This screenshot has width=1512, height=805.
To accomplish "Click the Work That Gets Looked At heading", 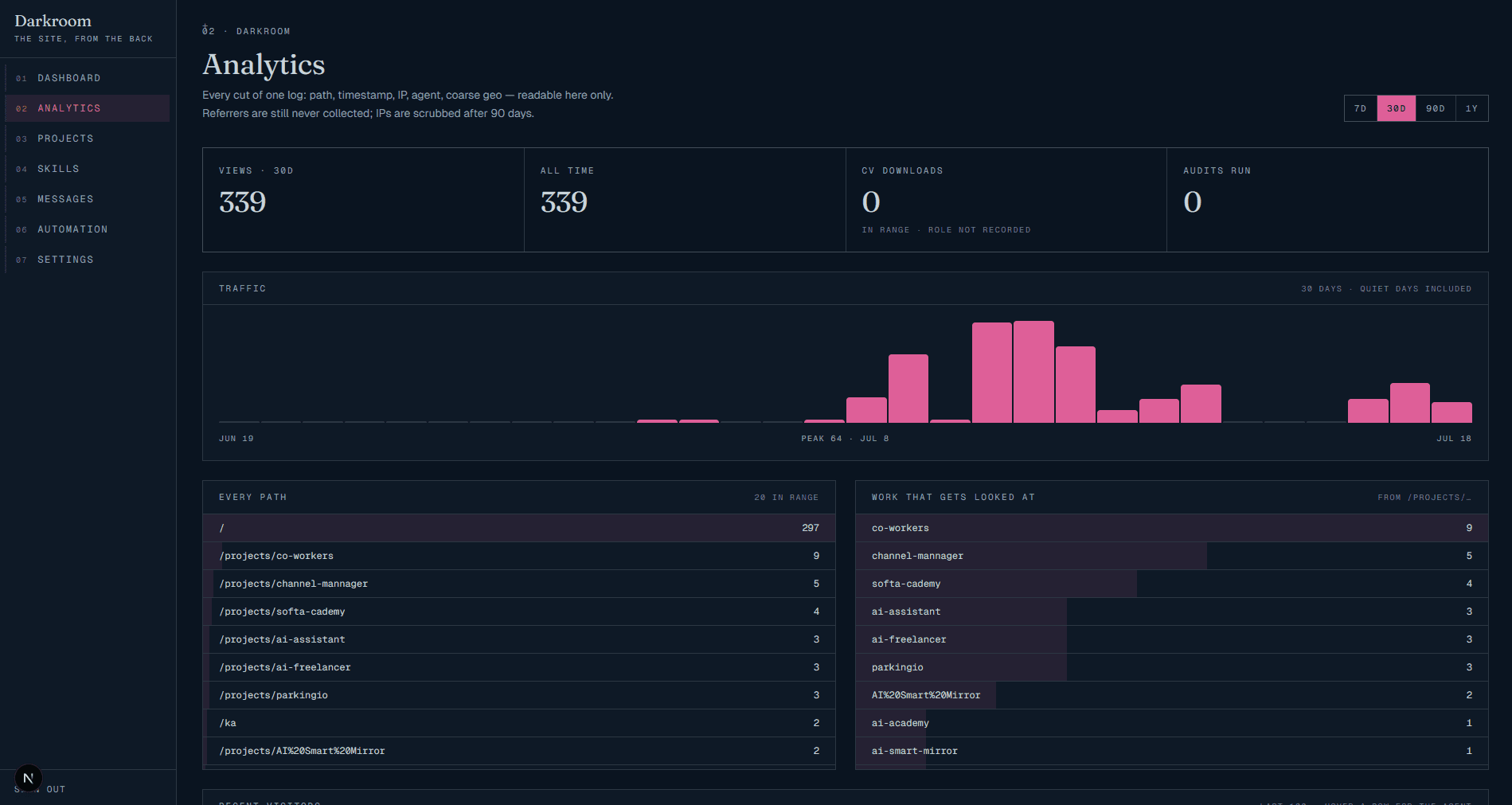I will coord(953,498).
